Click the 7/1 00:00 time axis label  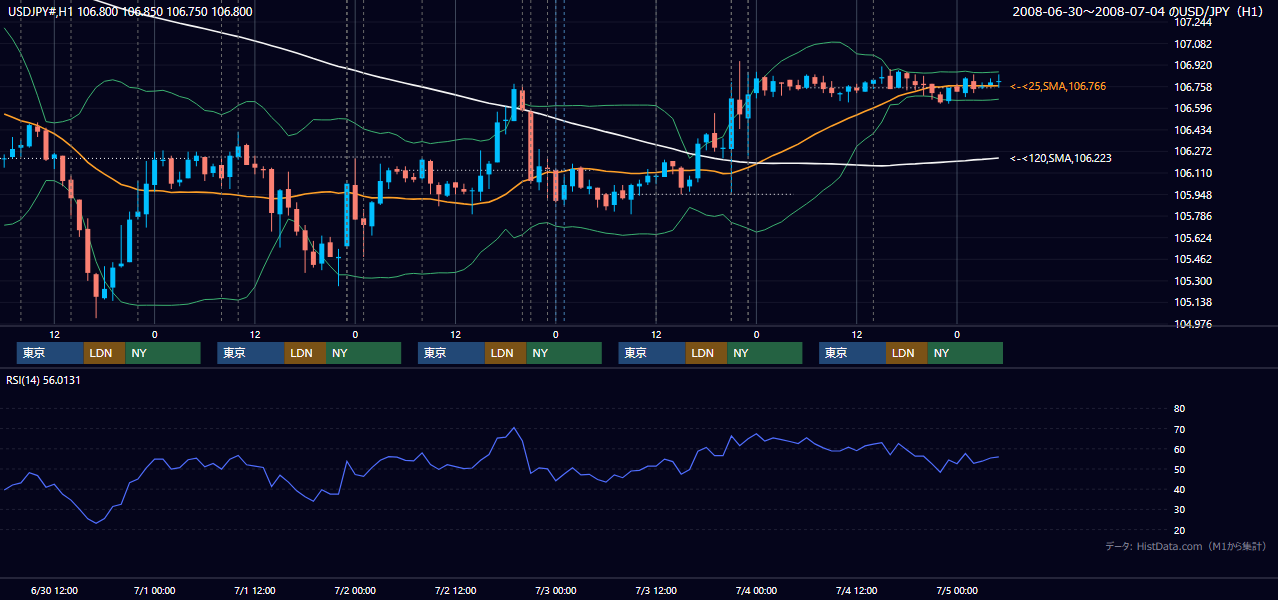tap(155, 590)
